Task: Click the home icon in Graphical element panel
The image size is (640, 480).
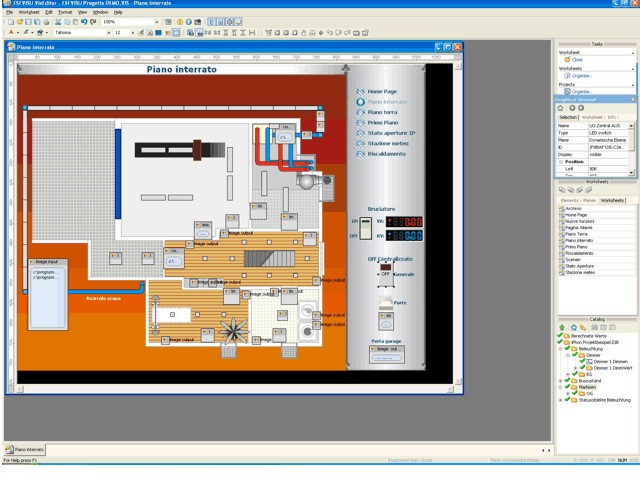Action: pyautogui.click(x=560, y=108)
